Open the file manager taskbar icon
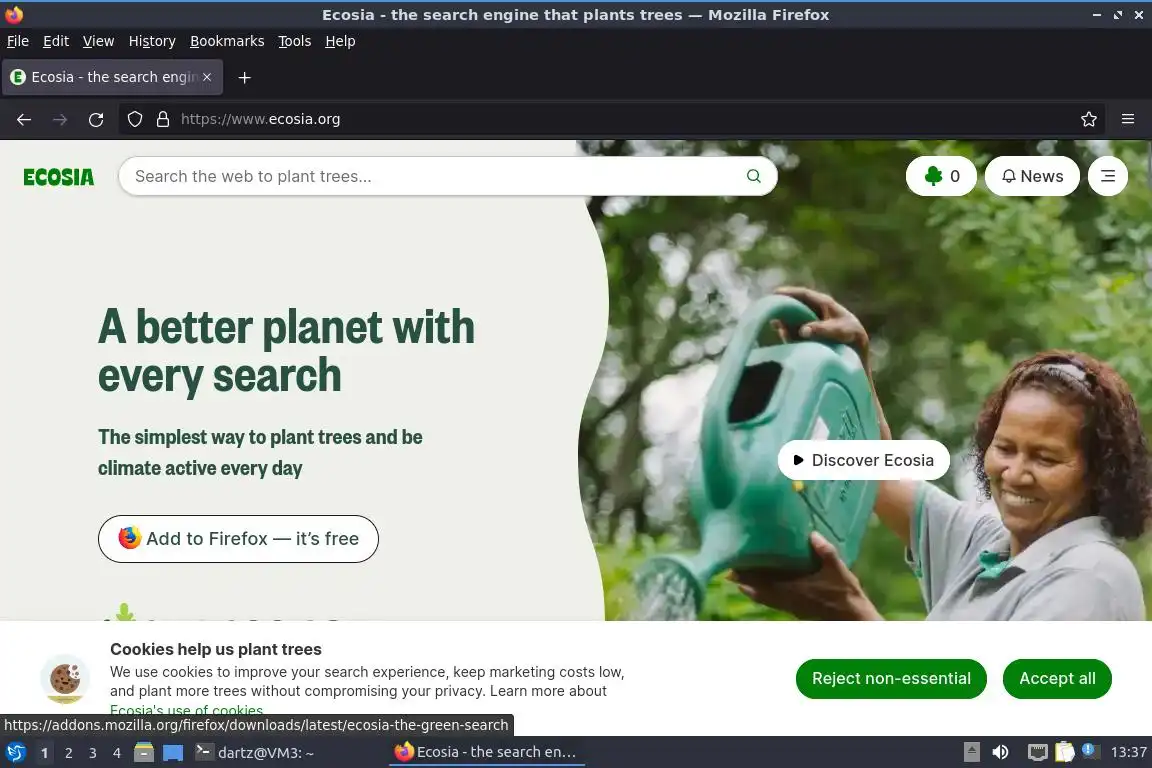The width and height of the screenshot is (1152, 768). click(x=144, y=752)
